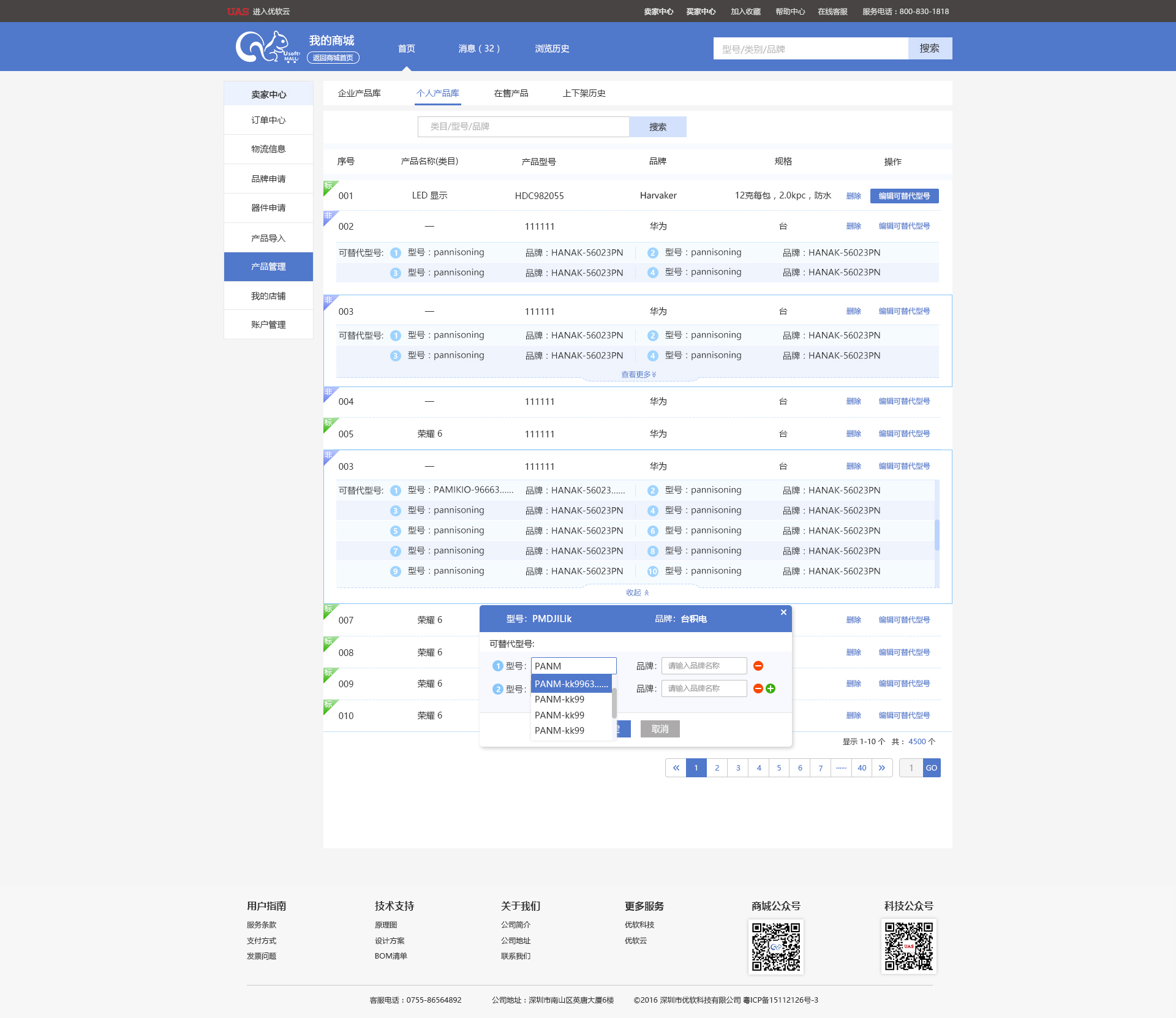Click the brand name input in row 1
Viewport: 1176px width, 1018px height.
point(704,666)
